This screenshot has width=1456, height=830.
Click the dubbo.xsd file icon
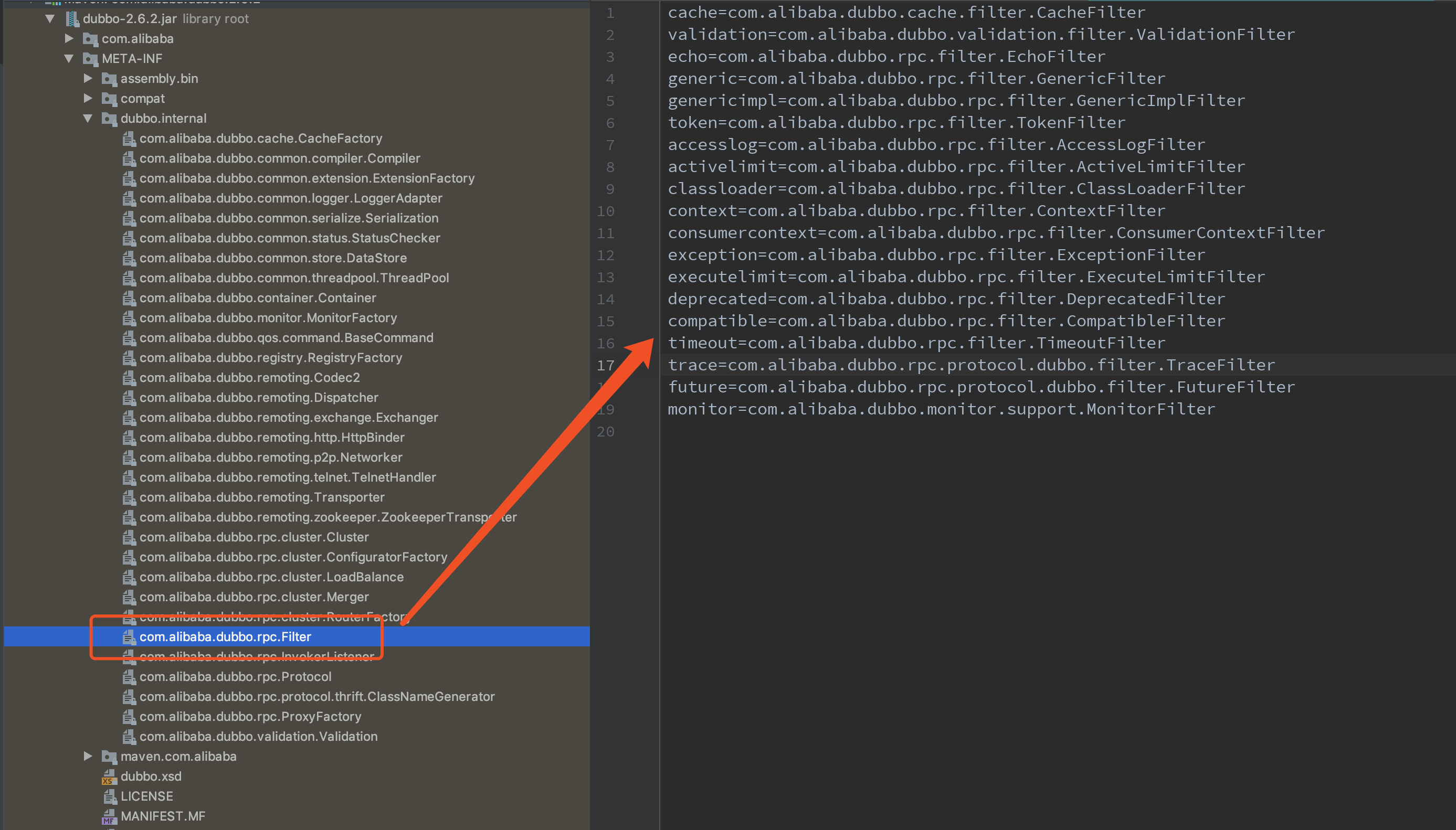(x=109, y=776)
